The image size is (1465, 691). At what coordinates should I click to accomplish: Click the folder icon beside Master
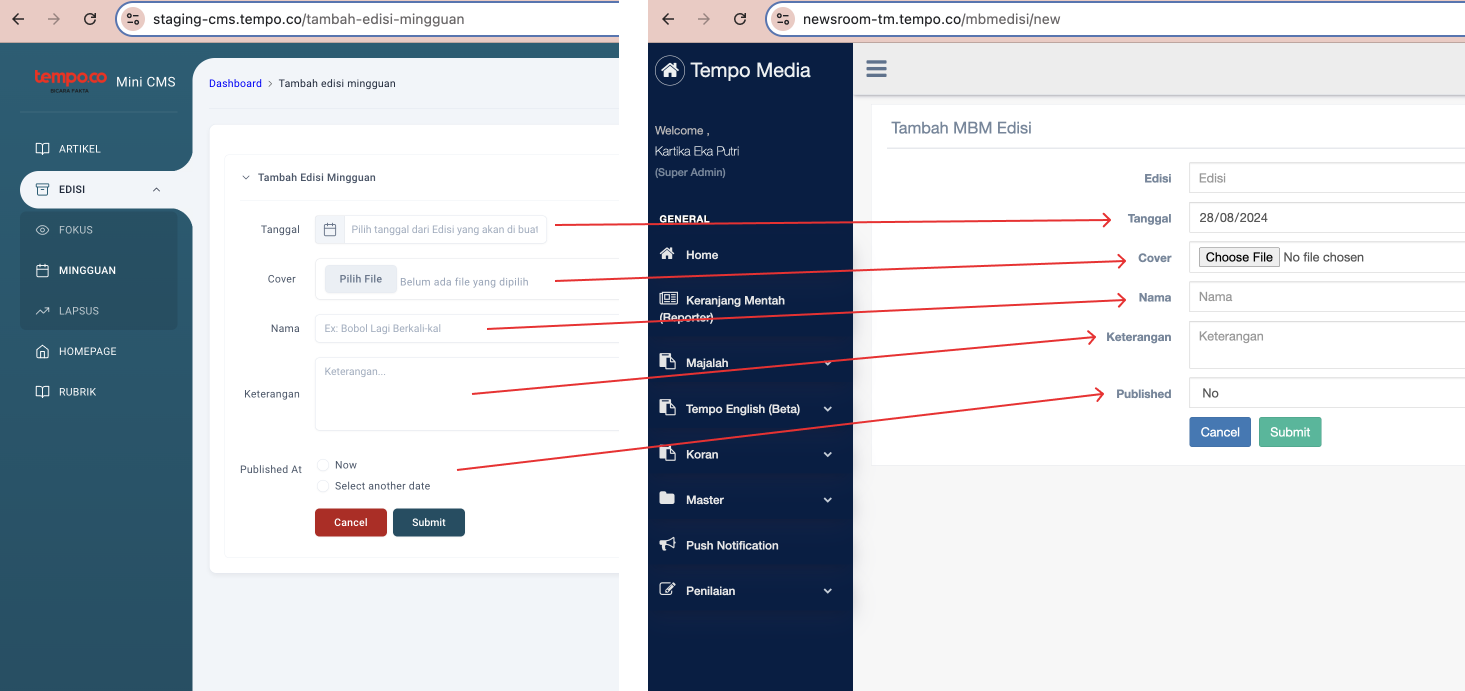coord(667,498)
